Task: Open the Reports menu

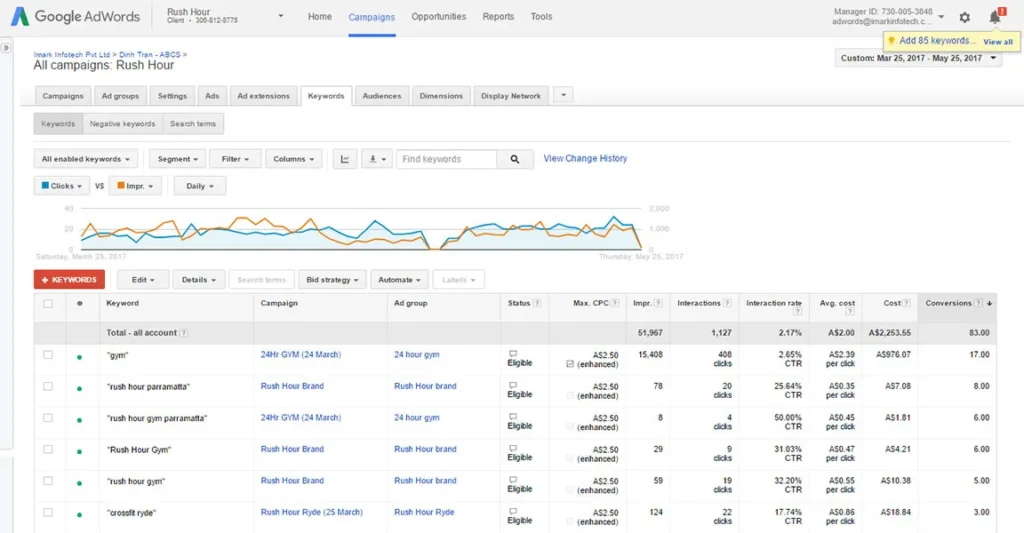Action: [x=498, y=16]
